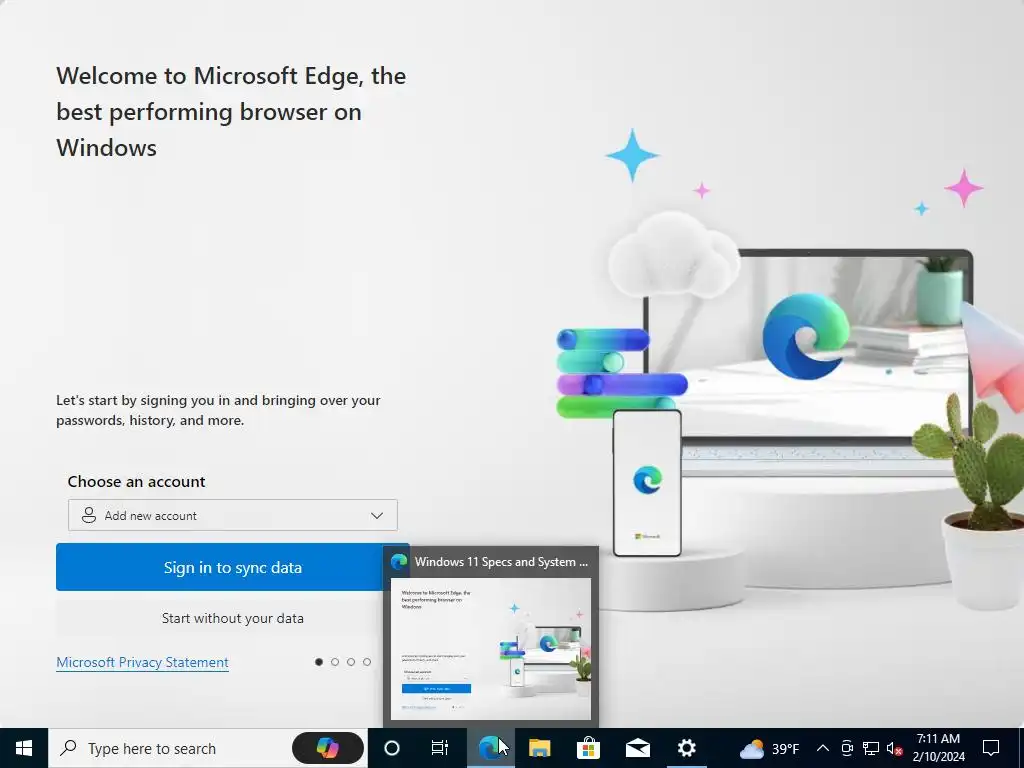Click the Edge window preview thumbnail
The height and width of the screenshot is (768, 1024).
tap(490, 648)
